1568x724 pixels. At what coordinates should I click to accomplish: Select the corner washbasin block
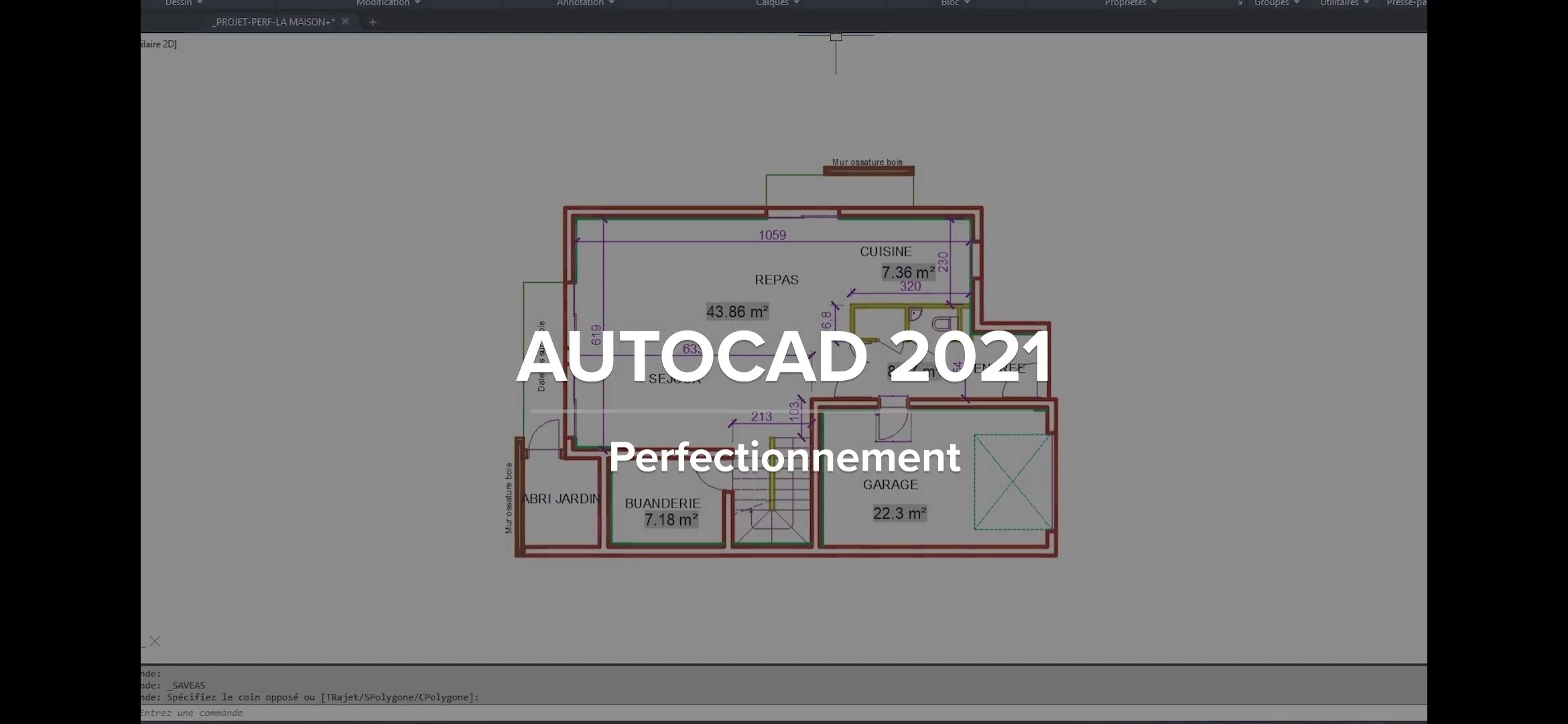tap(915, 314)
